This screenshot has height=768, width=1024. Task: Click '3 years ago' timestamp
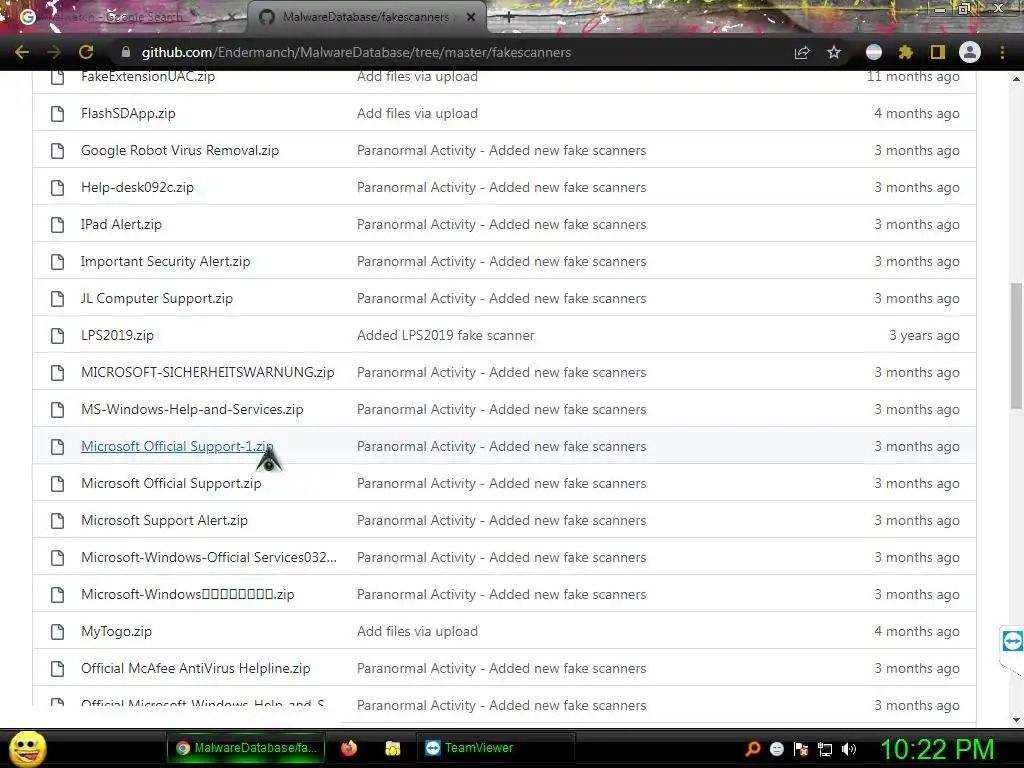click(924, 336)
